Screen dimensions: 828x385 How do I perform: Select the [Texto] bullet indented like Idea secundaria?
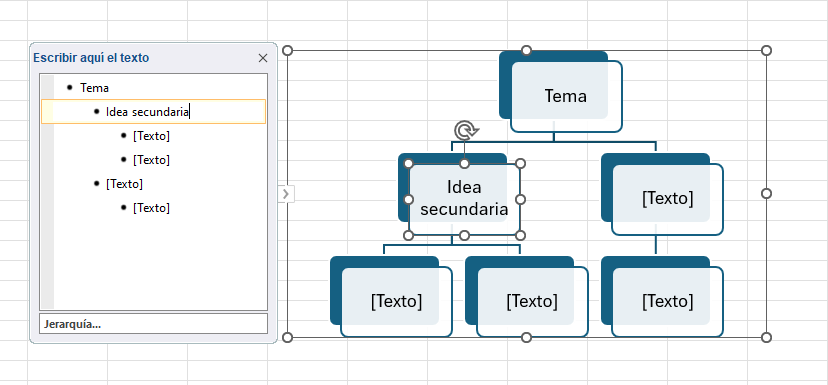[x=124, y=184]
